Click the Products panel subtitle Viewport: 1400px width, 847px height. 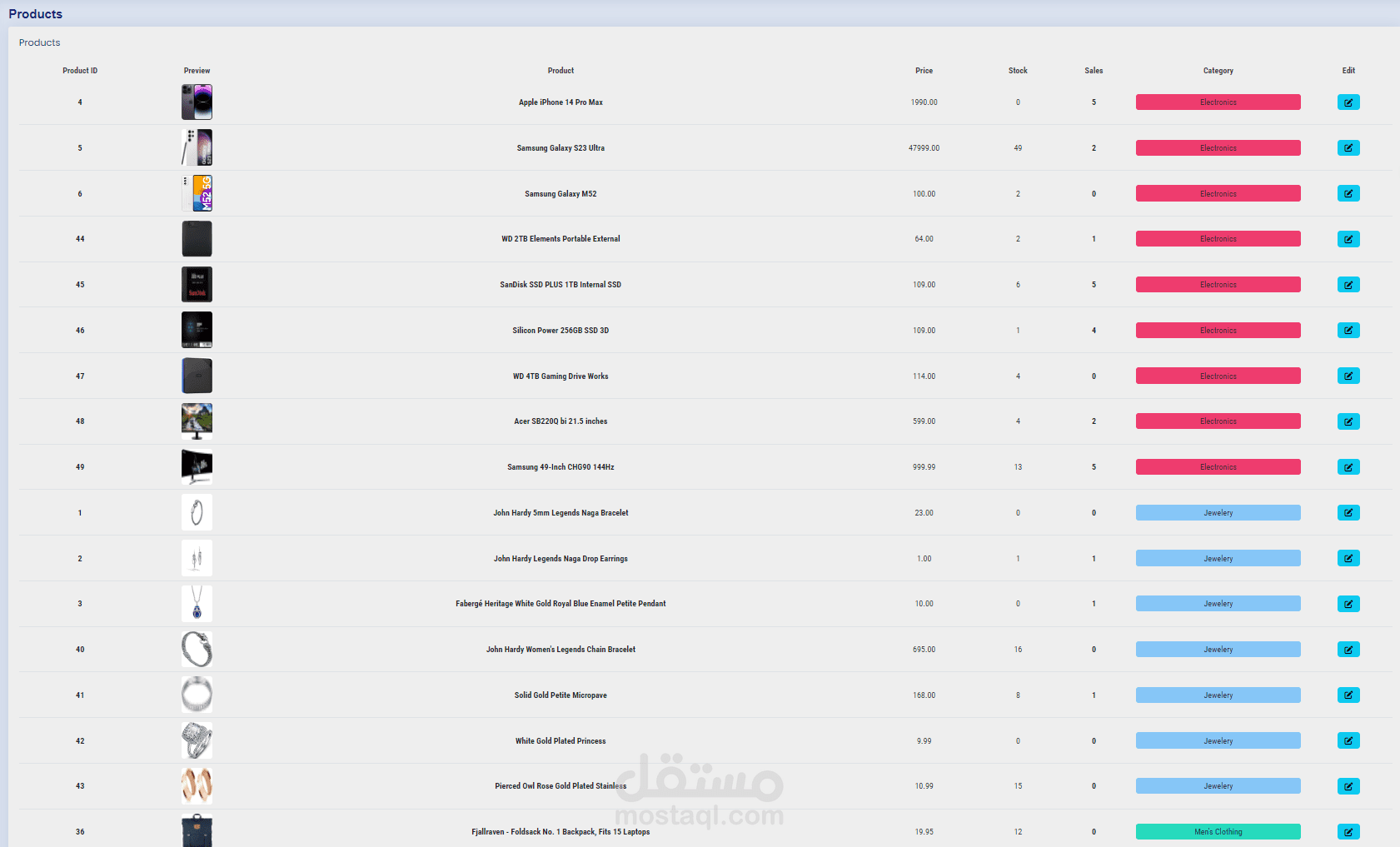pos(39,42)
